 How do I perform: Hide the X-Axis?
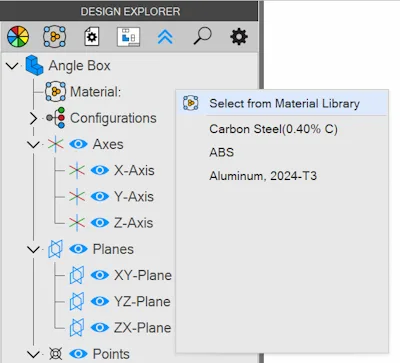pos(100,170)
